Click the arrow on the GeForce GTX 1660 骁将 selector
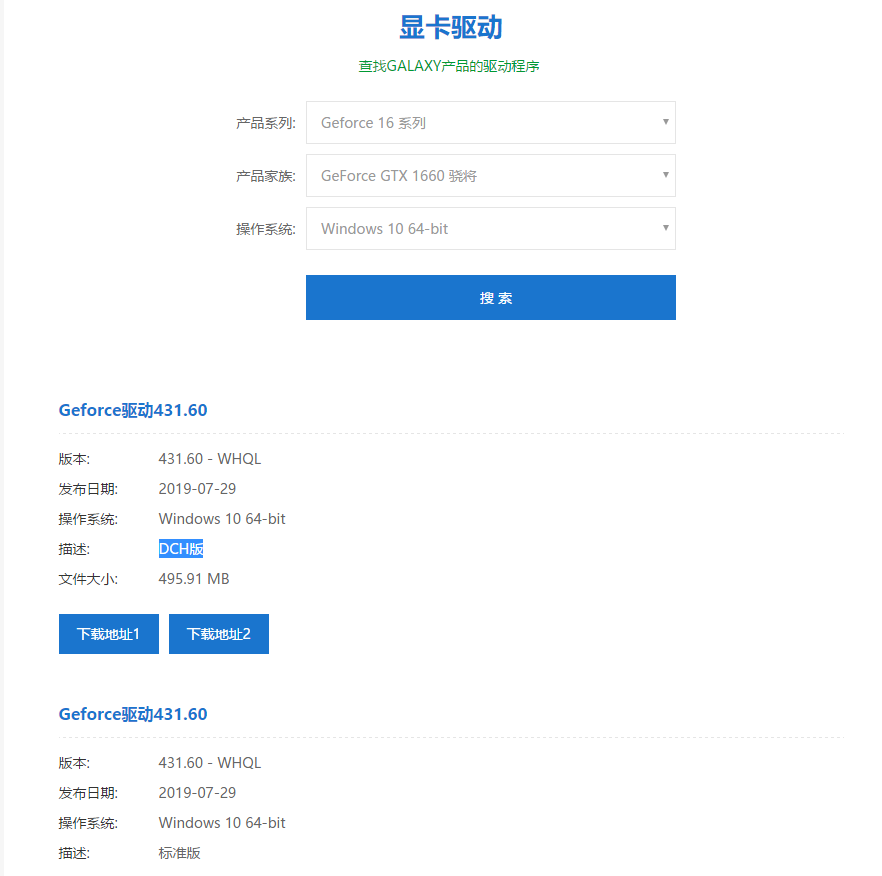 665,175
